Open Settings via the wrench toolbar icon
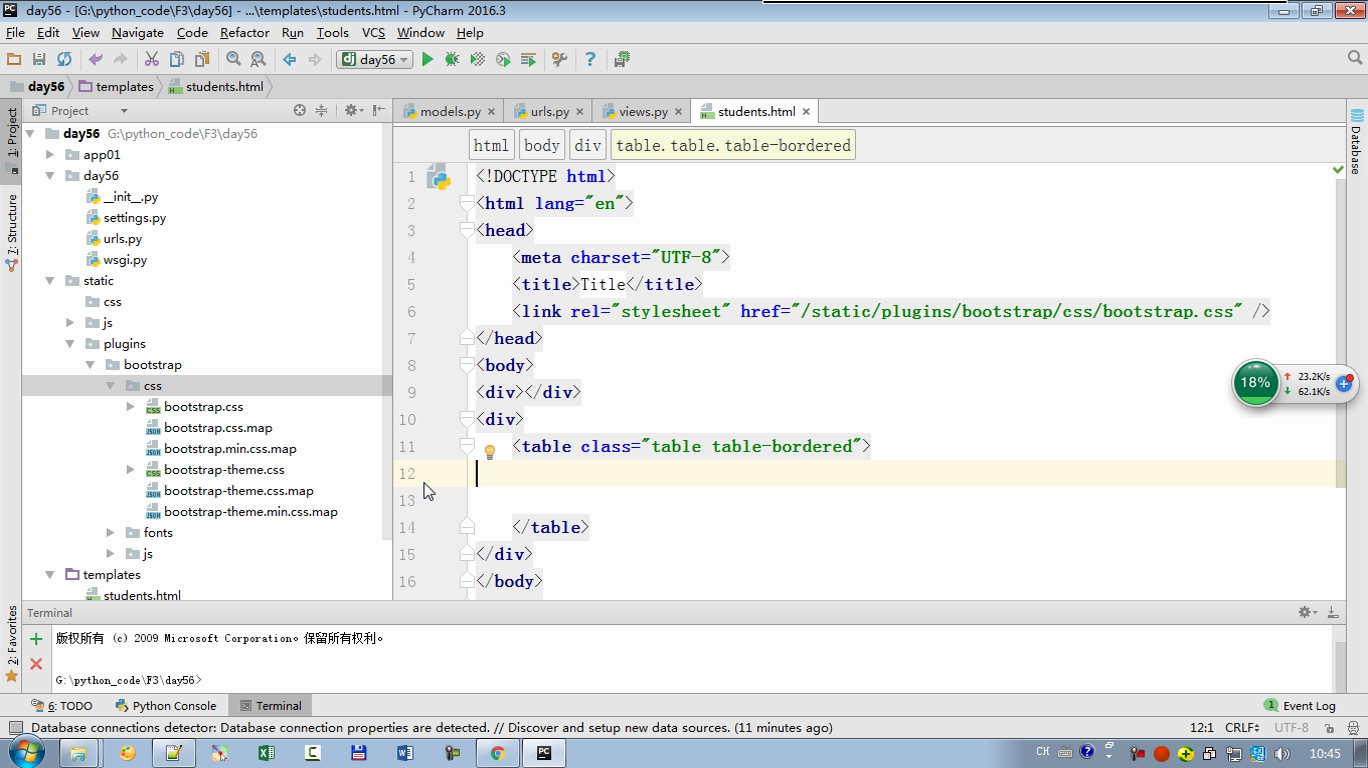 559,60
